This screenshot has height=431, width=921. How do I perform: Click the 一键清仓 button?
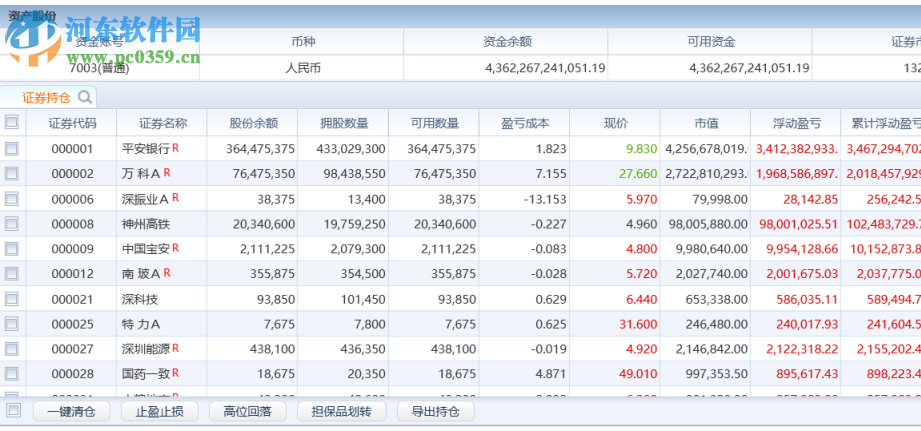tap(71, 411)
